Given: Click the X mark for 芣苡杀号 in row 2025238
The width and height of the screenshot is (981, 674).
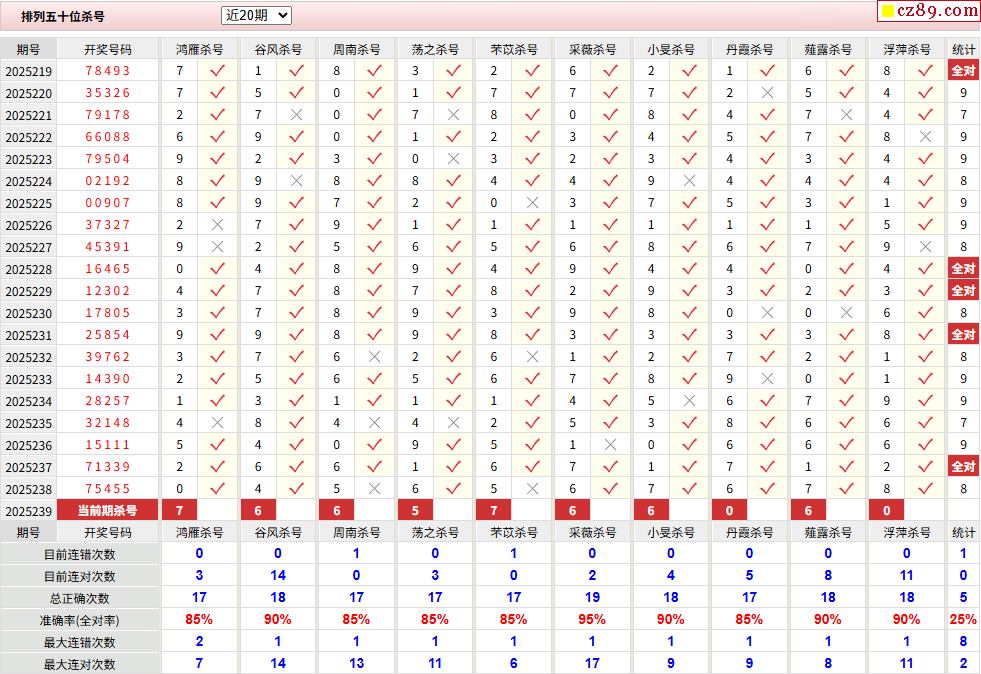Looking at the screenshot, I should pyautogui.click(x=532, y=489).
